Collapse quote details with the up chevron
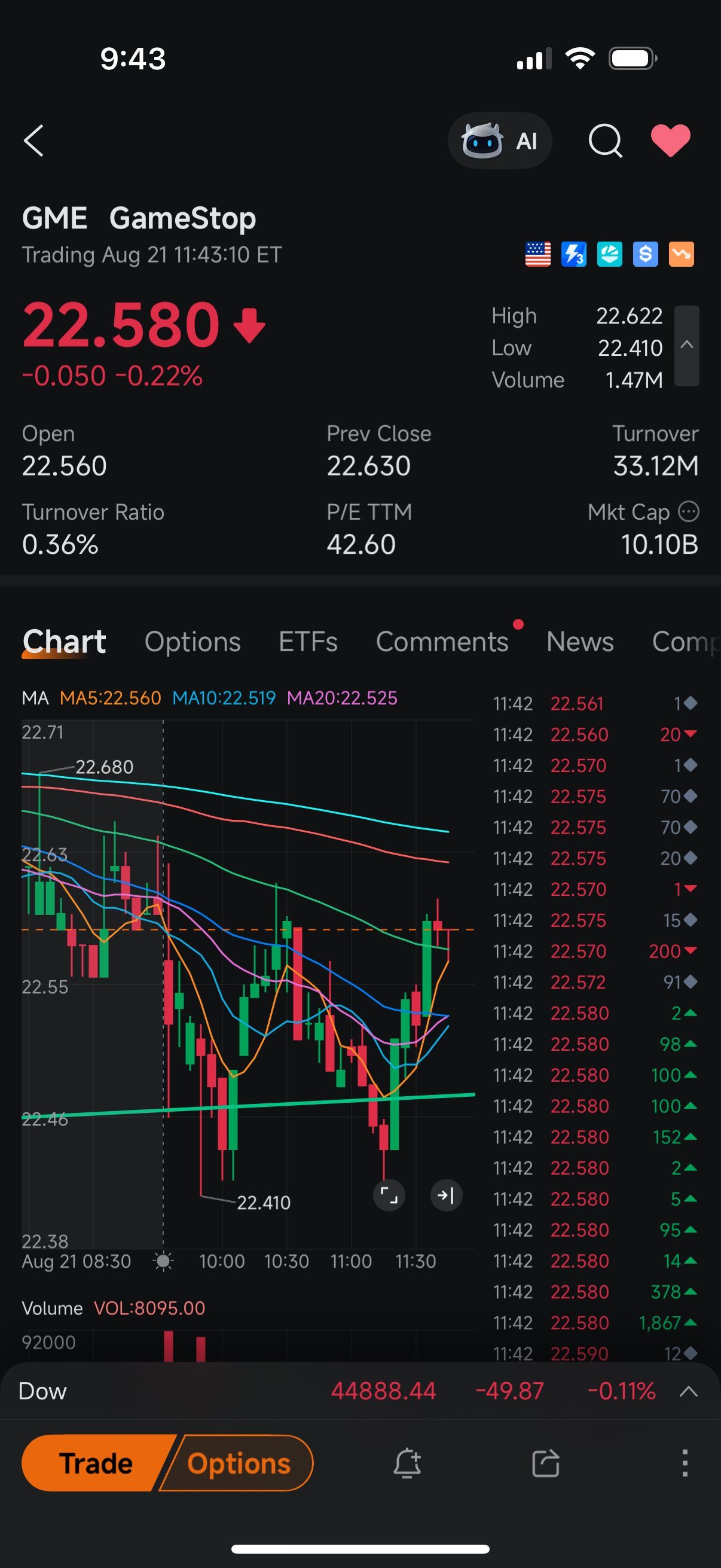The height and width of the screenshot is (1568, 721). [x=687, y=345]
